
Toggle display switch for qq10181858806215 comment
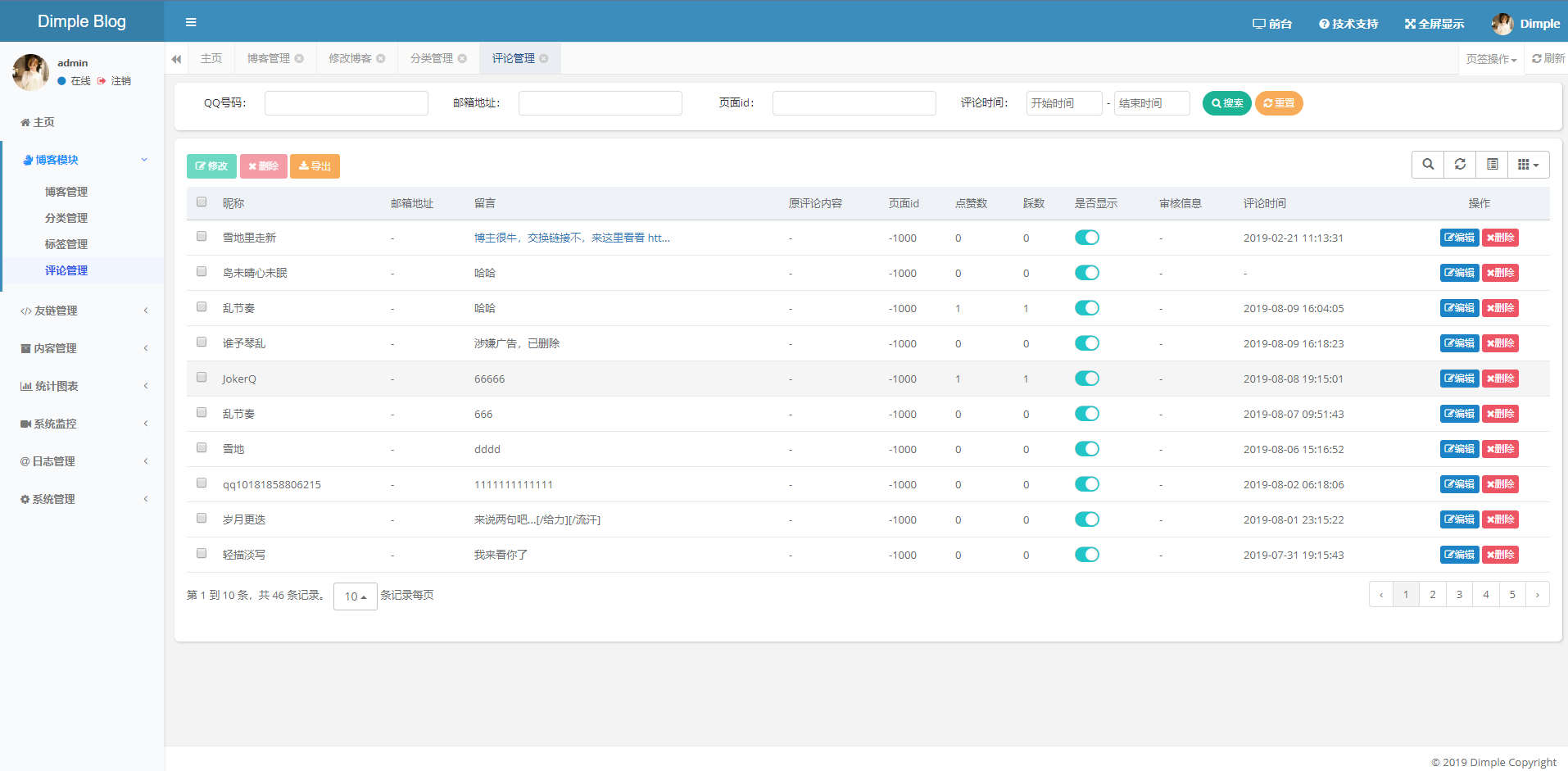click(1087, 484)
